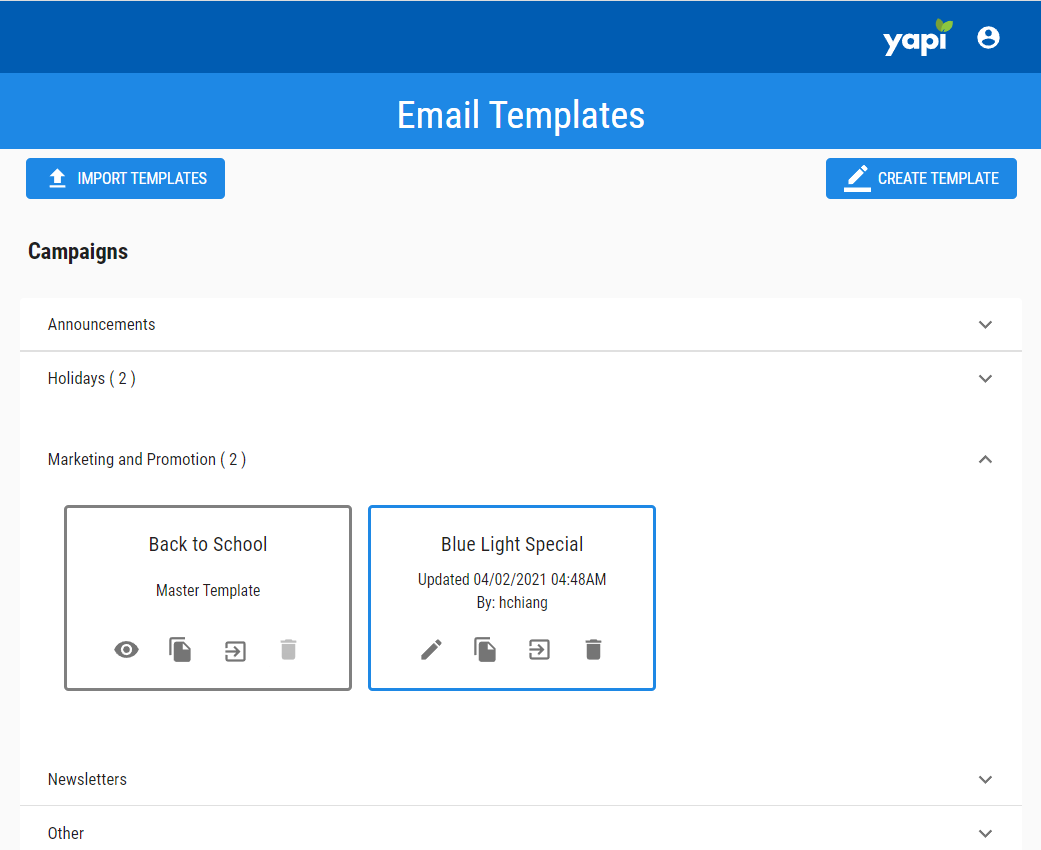Click the Updated 04/02/2021 04:48AM text
This screenshot has height=850, width=1041.
pos(512,579)
